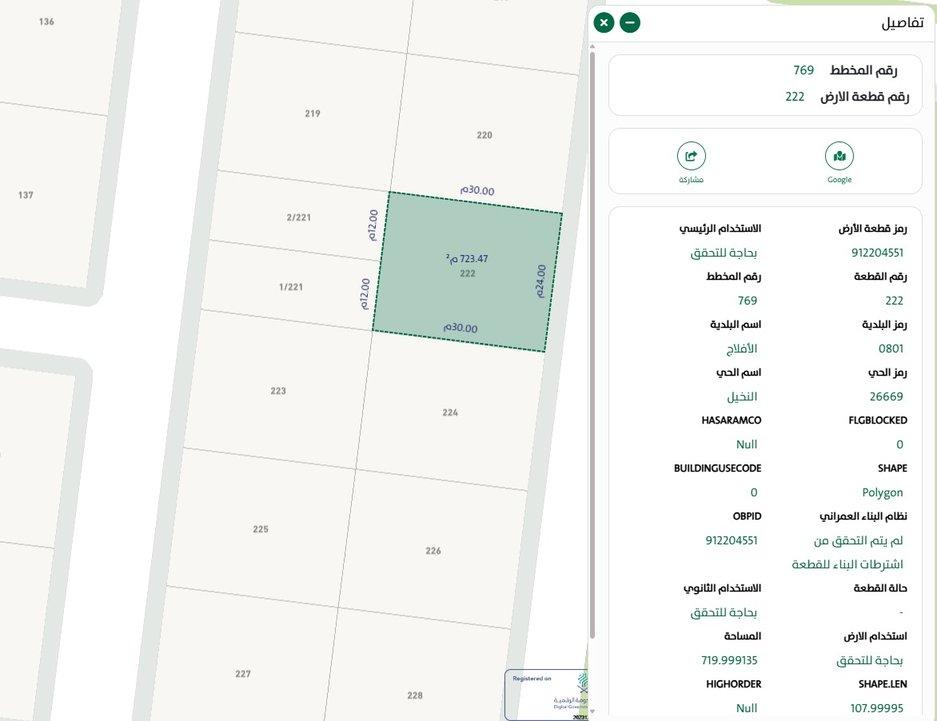This screenshot has width=937, height=721.
Task: Select parcel 223 on the map
Action: coord(278,391)
